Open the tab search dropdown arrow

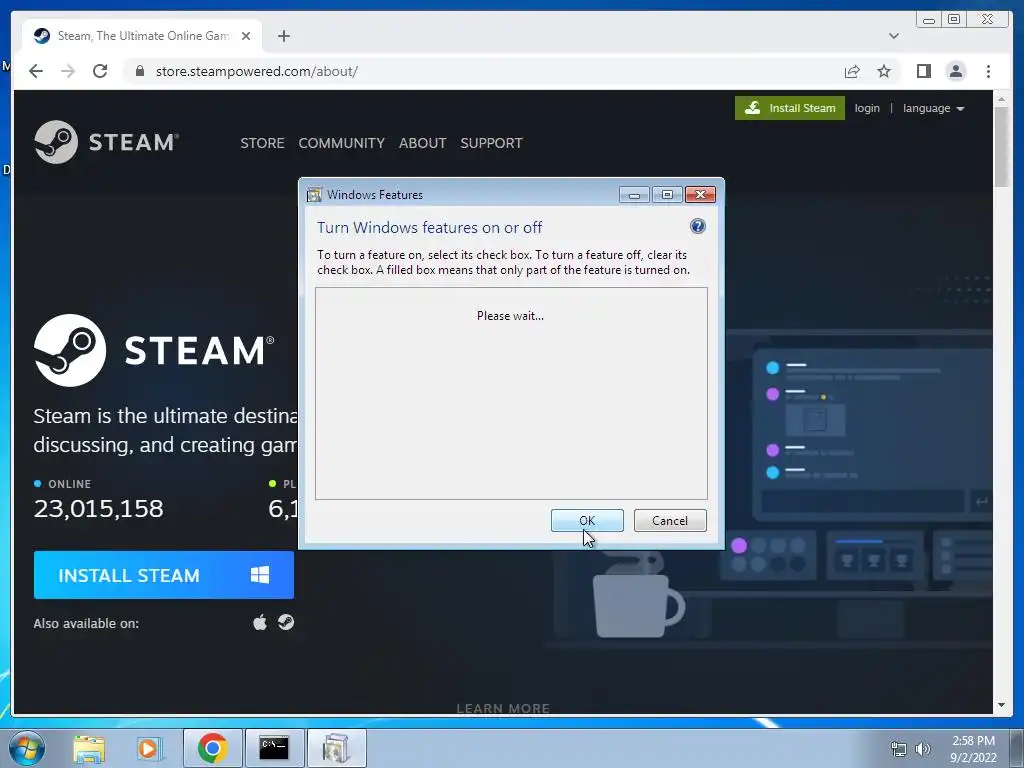pos(893,36)
